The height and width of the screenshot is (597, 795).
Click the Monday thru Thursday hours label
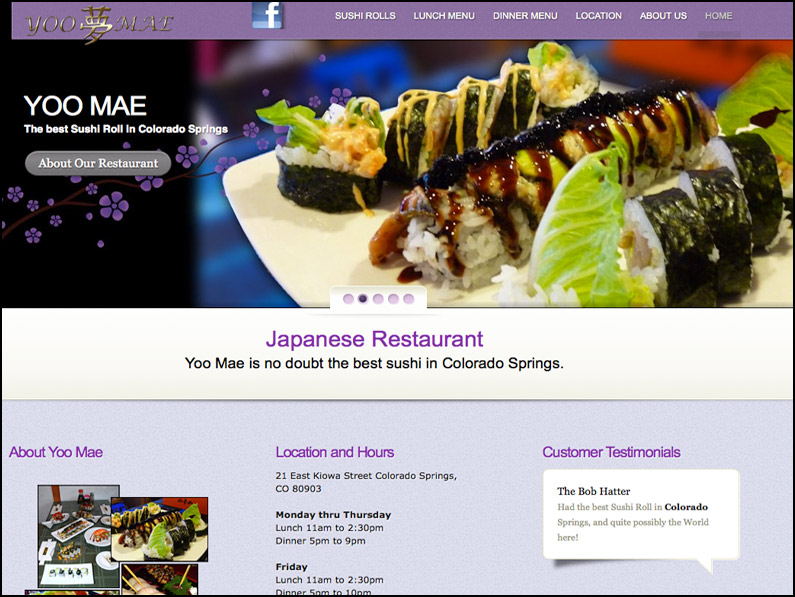tap(333, 515)
